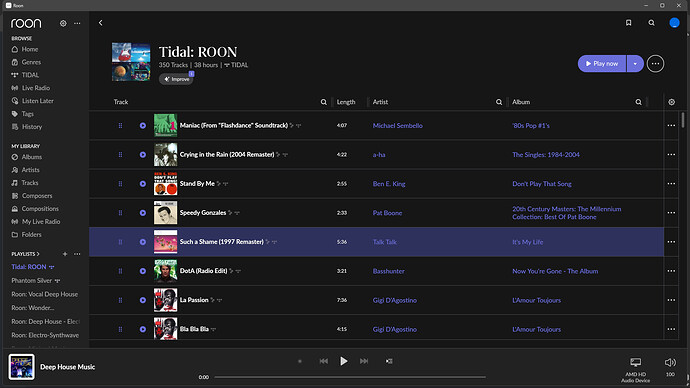This screenshot has height=388, width=690.
Task: Open search with the top-right magnifier
Action: (x=651, y=23)
